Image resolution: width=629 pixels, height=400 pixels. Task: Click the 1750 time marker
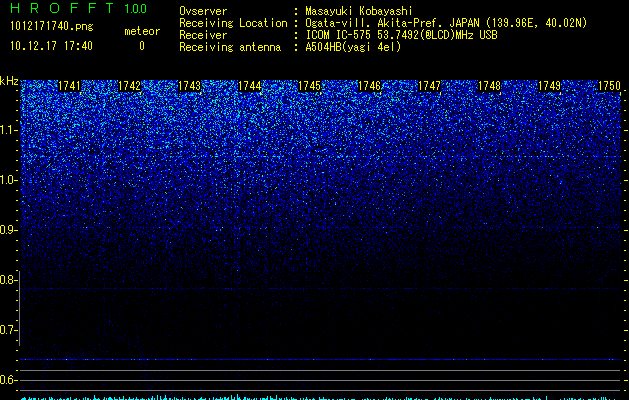click(609, 86)
